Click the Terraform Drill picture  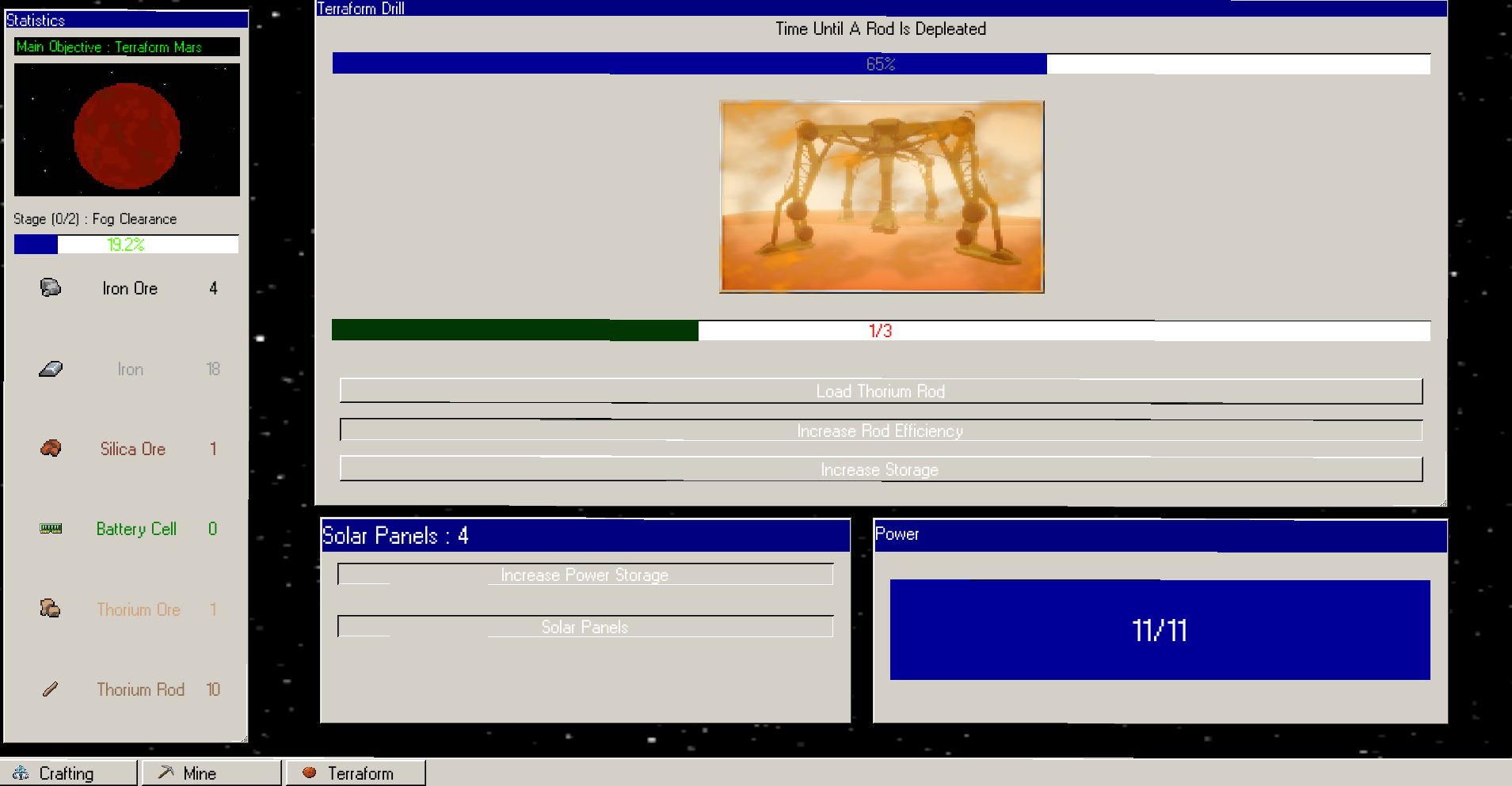point(882,197)
